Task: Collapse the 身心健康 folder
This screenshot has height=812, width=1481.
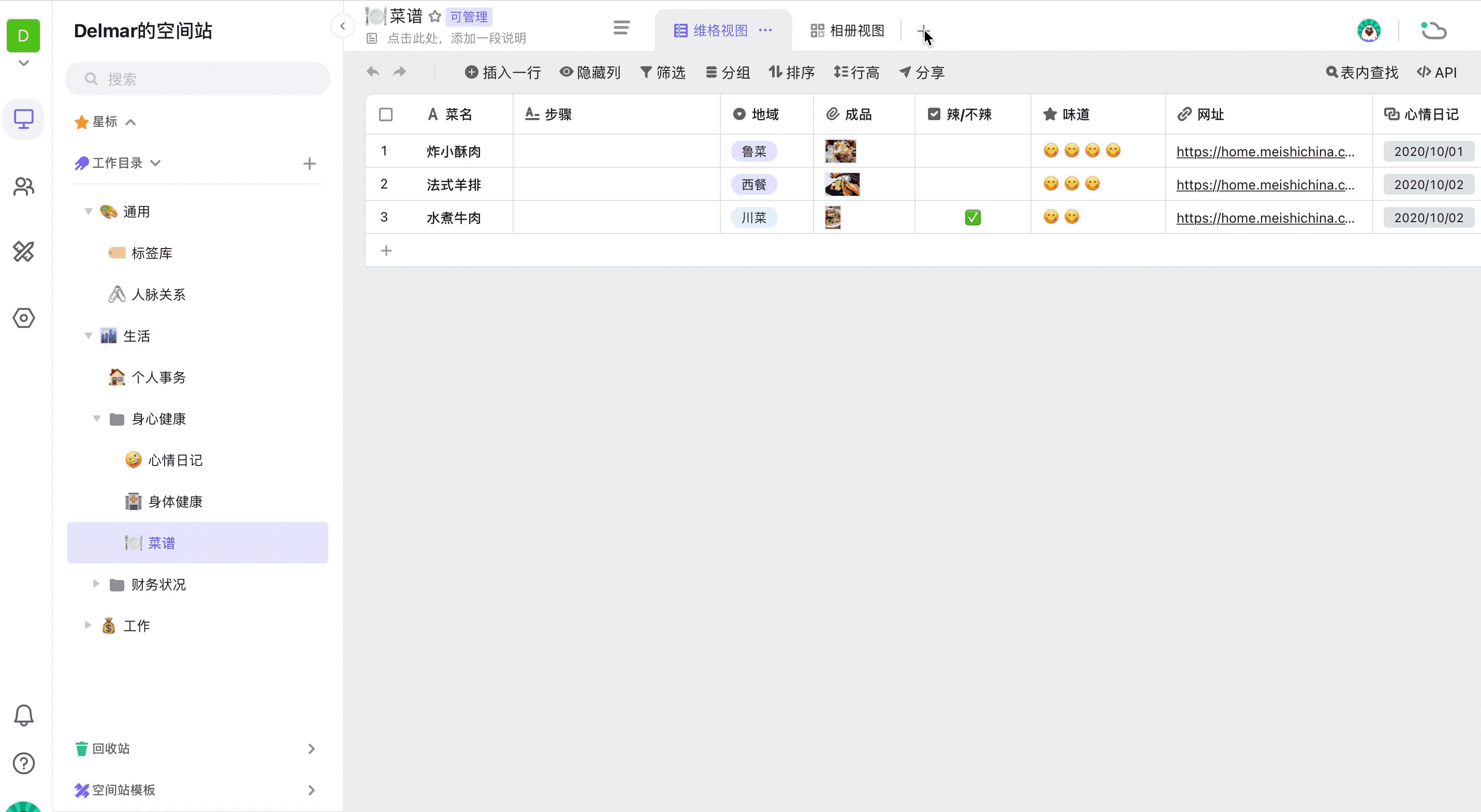Action: pyautogui.click(x=97, y=418)
